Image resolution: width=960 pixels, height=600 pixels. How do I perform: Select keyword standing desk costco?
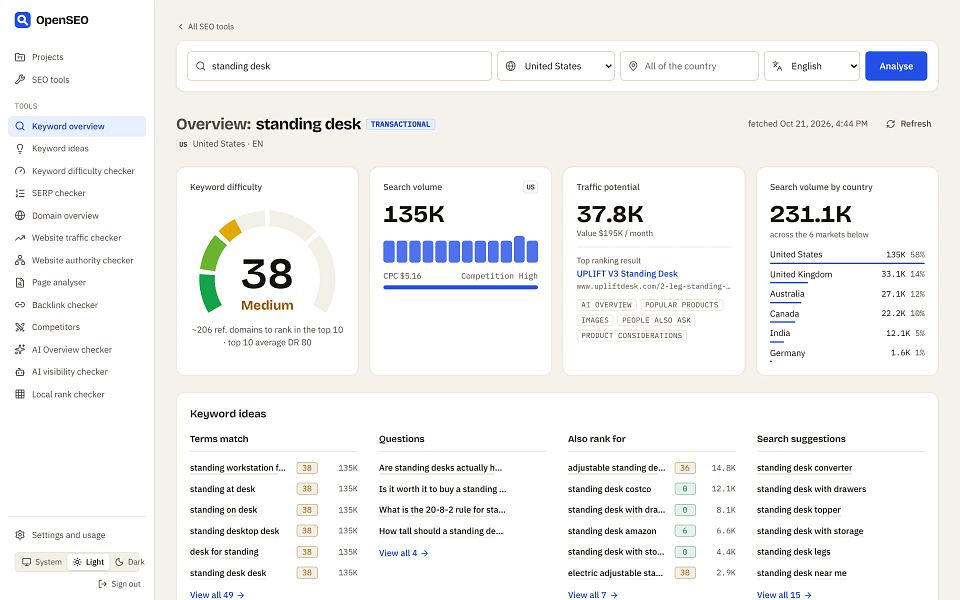click(x=609, y=489)
